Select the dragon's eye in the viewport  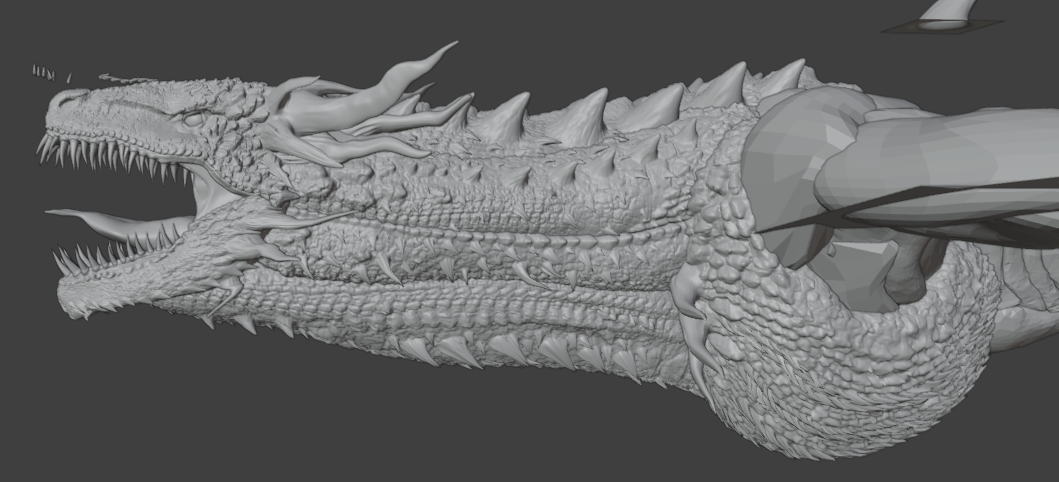(x=194, y=119)
